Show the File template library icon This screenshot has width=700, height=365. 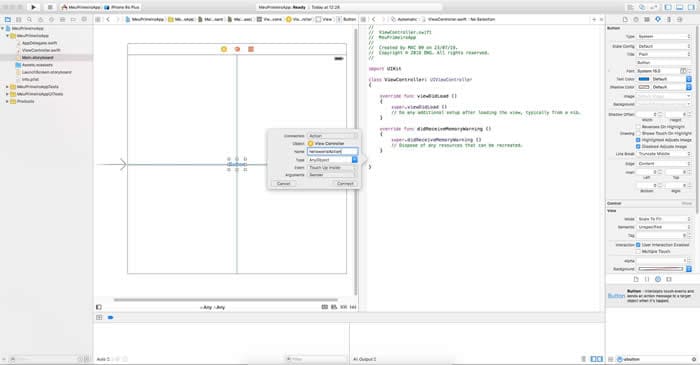click(636, 279)
